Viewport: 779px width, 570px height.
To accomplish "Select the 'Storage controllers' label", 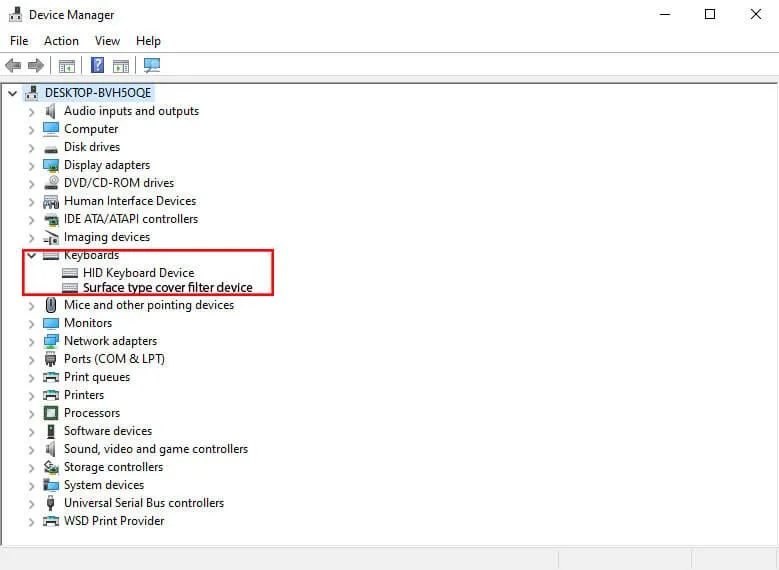I will (x=113, y=467).
